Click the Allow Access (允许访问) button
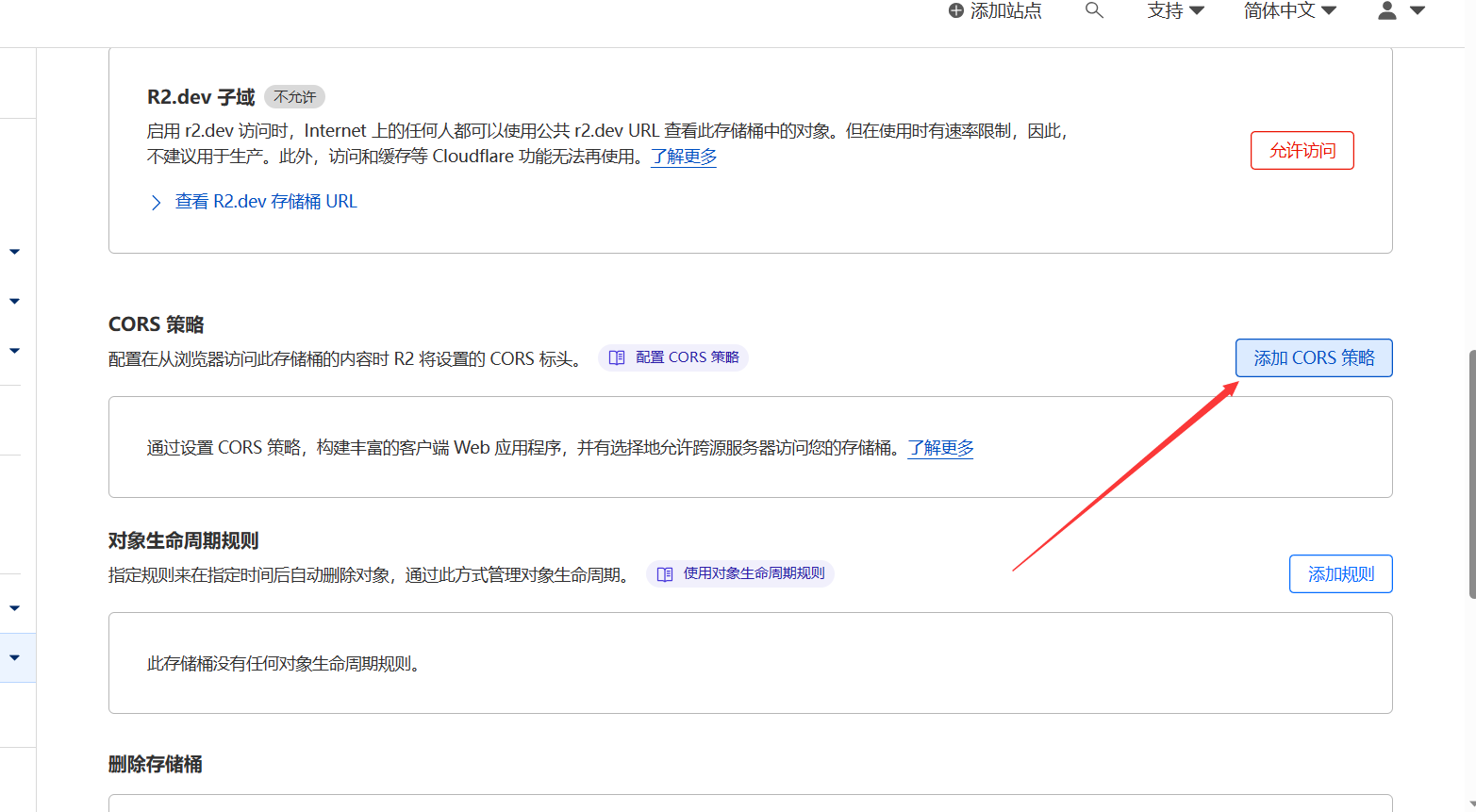This screenshot has height=812, width=1476. [x=1302, y=151]
